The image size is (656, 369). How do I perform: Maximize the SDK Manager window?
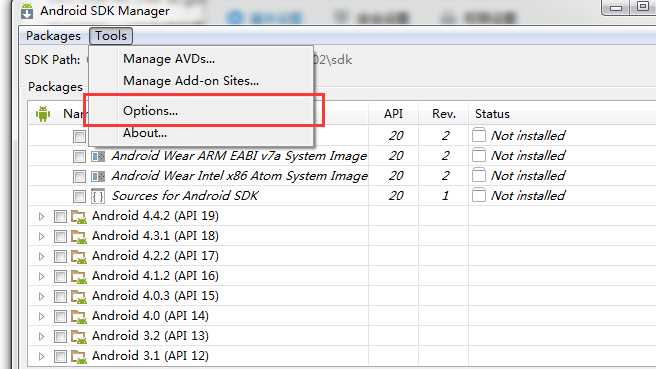[643, 7]
